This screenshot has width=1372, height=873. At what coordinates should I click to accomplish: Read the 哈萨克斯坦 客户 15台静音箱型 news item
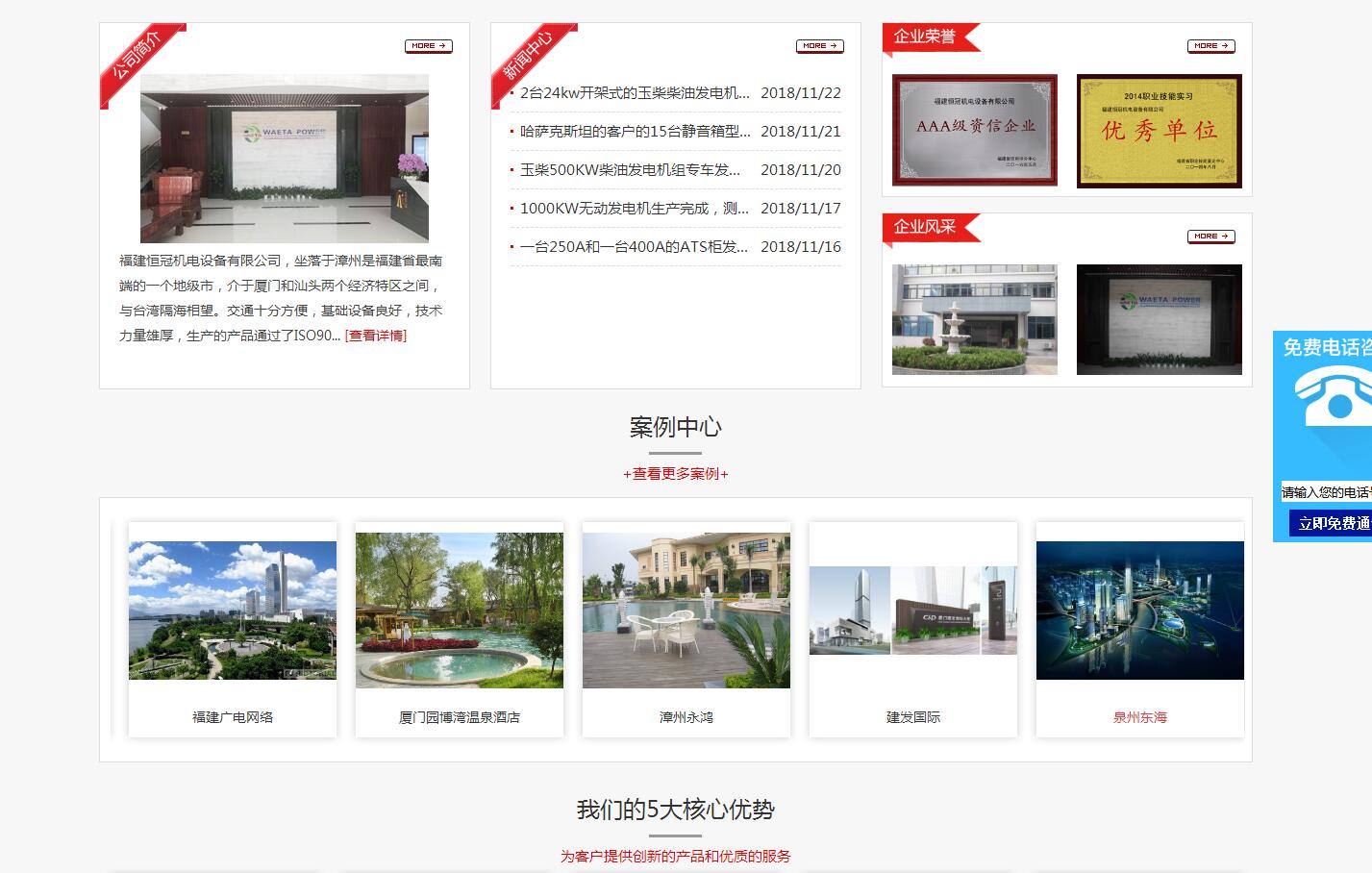click(635, 132)
